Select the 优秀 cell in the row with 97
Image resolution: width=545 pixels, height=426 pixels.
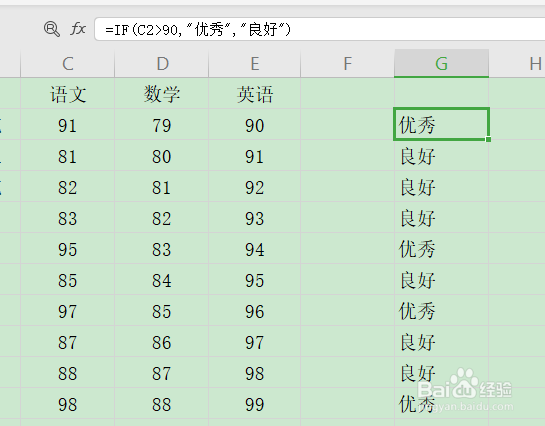(x=441, y=310)
